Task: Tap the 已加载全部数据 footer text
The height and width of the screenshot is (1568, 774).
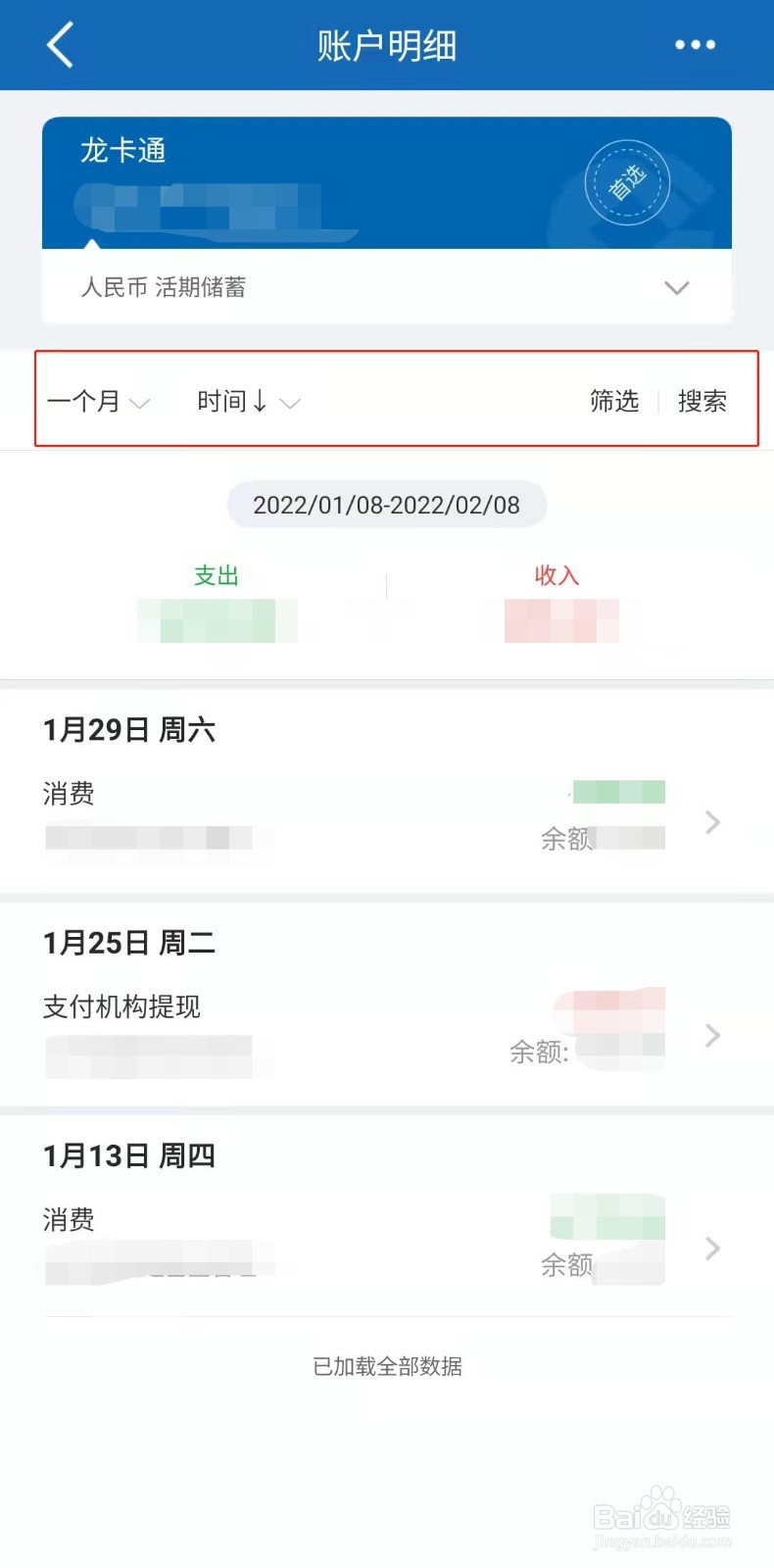Action: (x=387, y=1366)
